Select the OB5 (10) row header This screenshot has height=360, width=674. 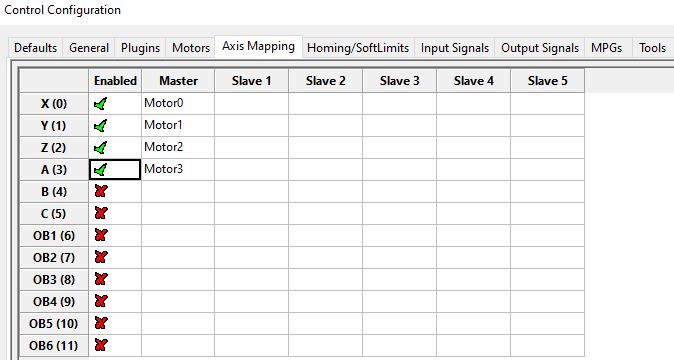(x=54, y=323)
